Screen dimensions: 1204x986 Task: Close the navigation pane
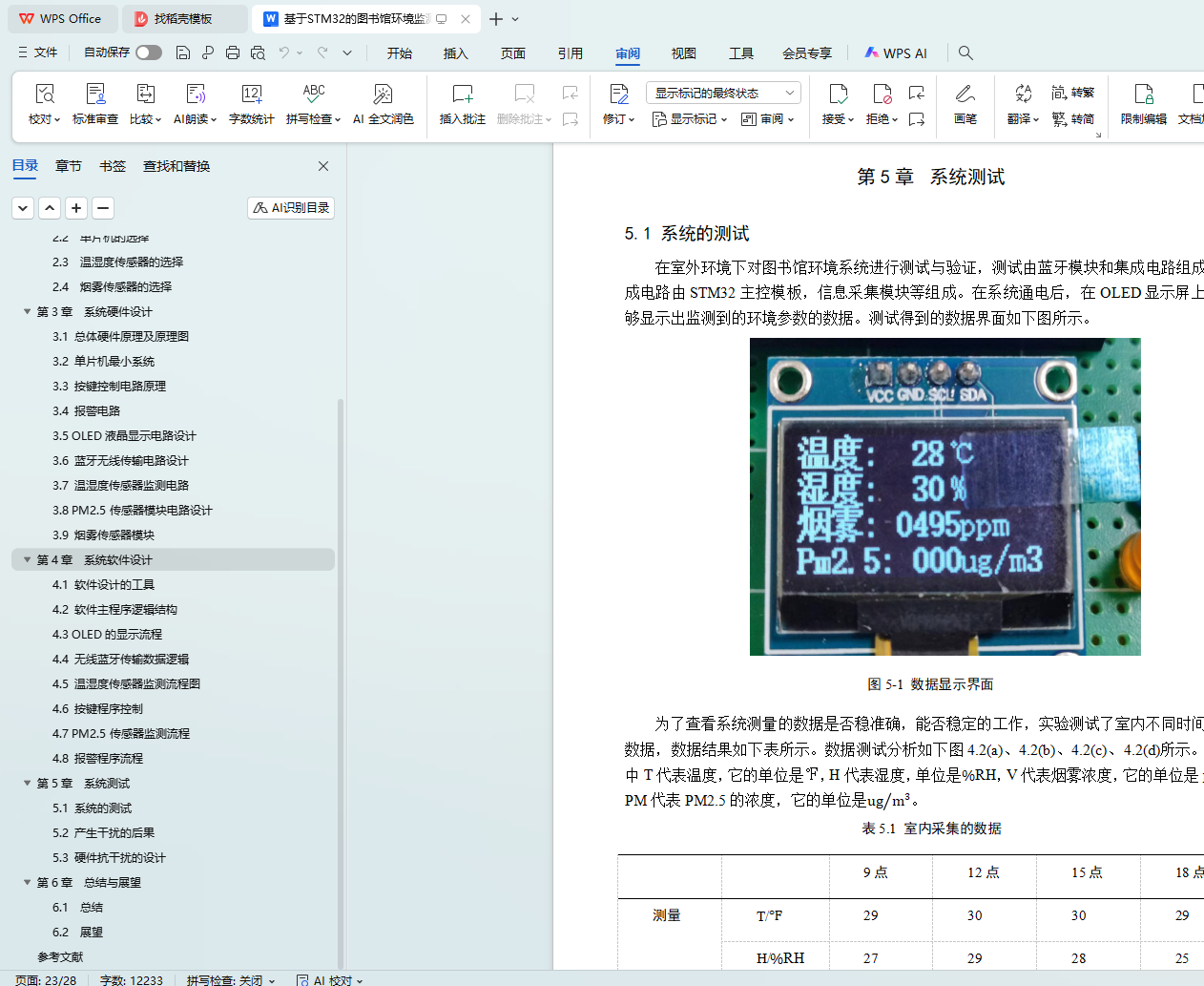point(323,166)
